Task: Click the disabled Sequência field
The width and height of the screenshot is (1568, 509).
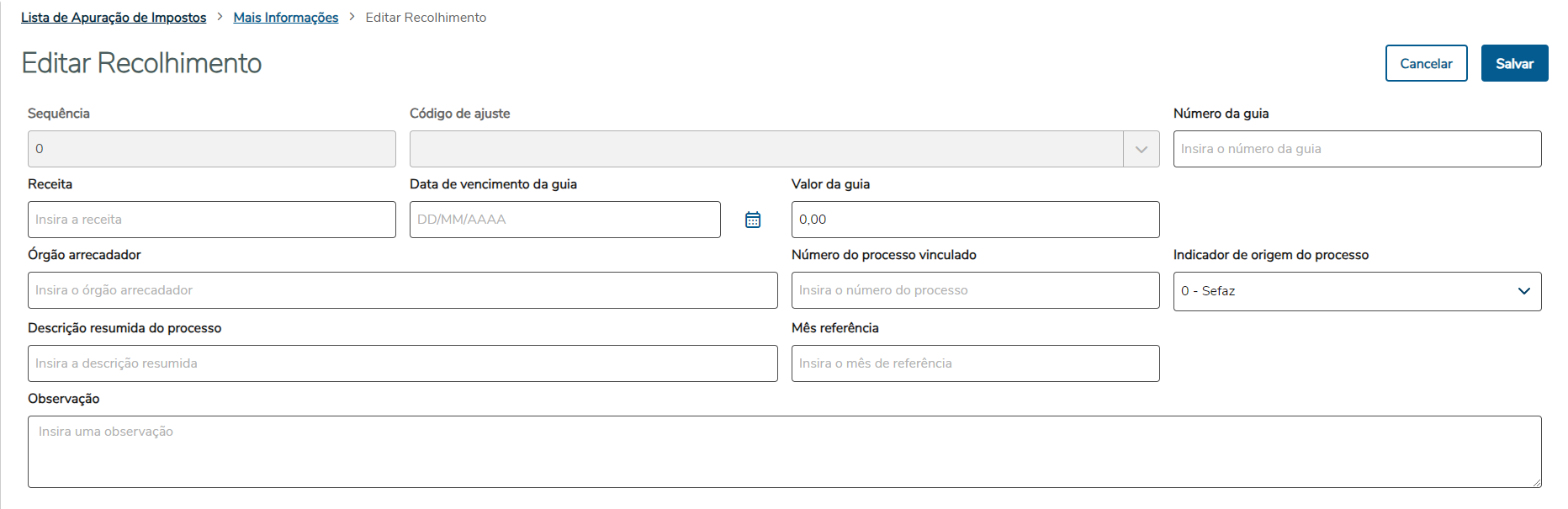Action: 211,149
